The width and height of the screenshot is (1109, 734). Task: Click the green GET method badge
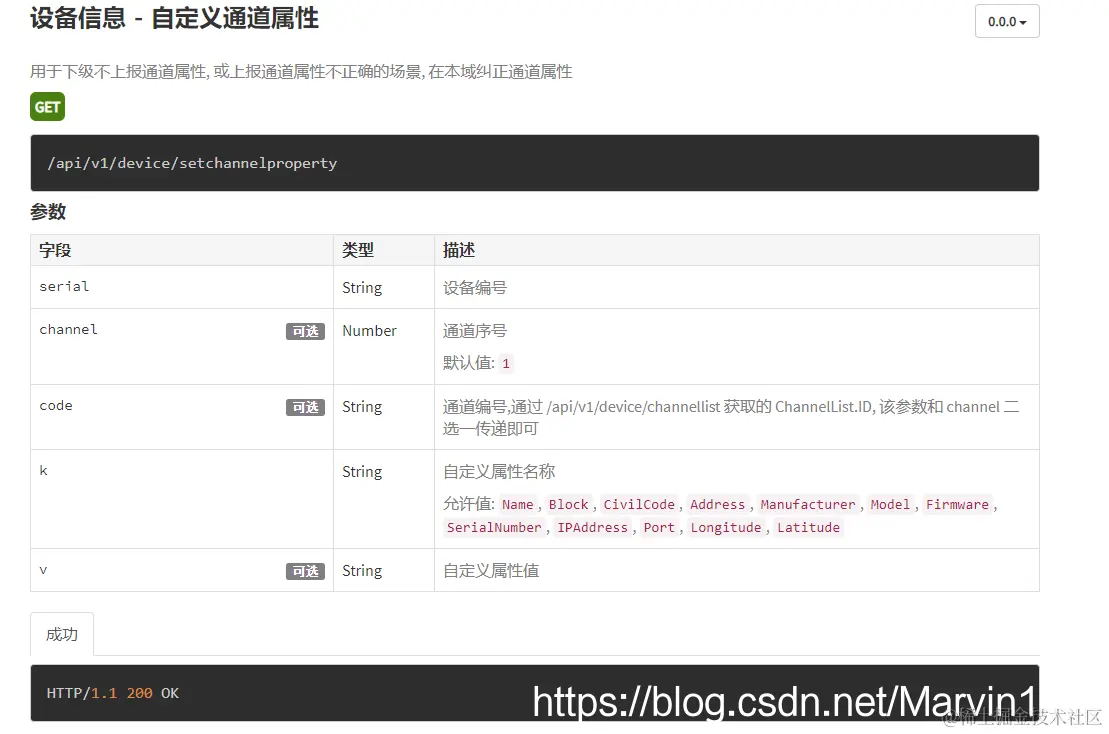pos(47,107)
